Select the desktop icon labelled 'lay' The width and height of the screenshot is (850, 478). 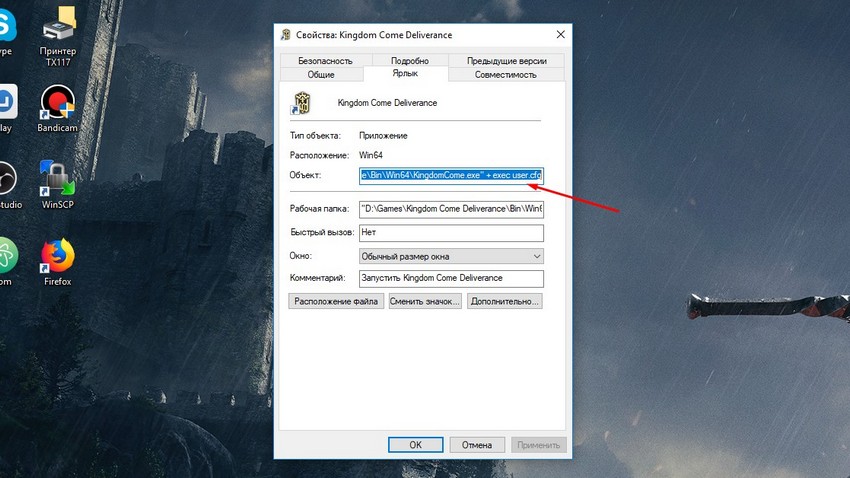[8, 108]
